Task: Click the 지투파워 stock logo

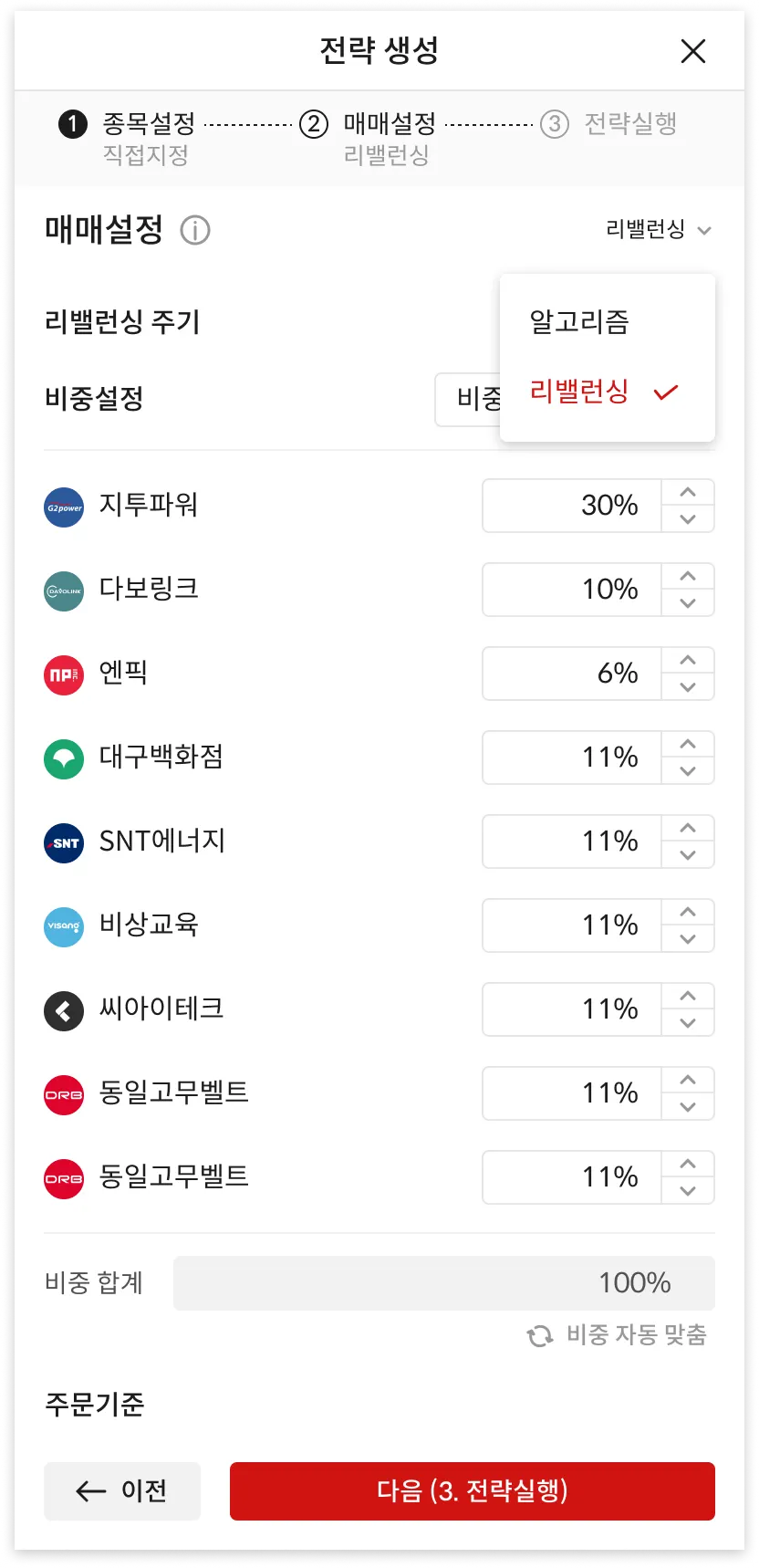Action: [64, 507]
